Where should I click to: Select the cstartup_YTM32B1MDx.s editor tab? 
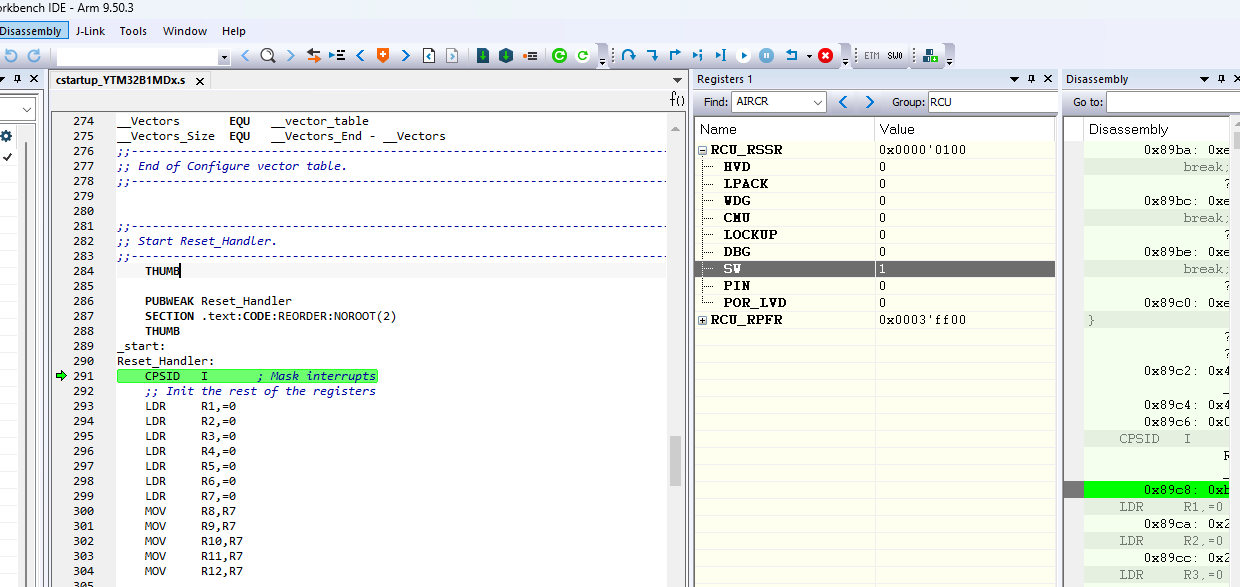pos(120,81)
